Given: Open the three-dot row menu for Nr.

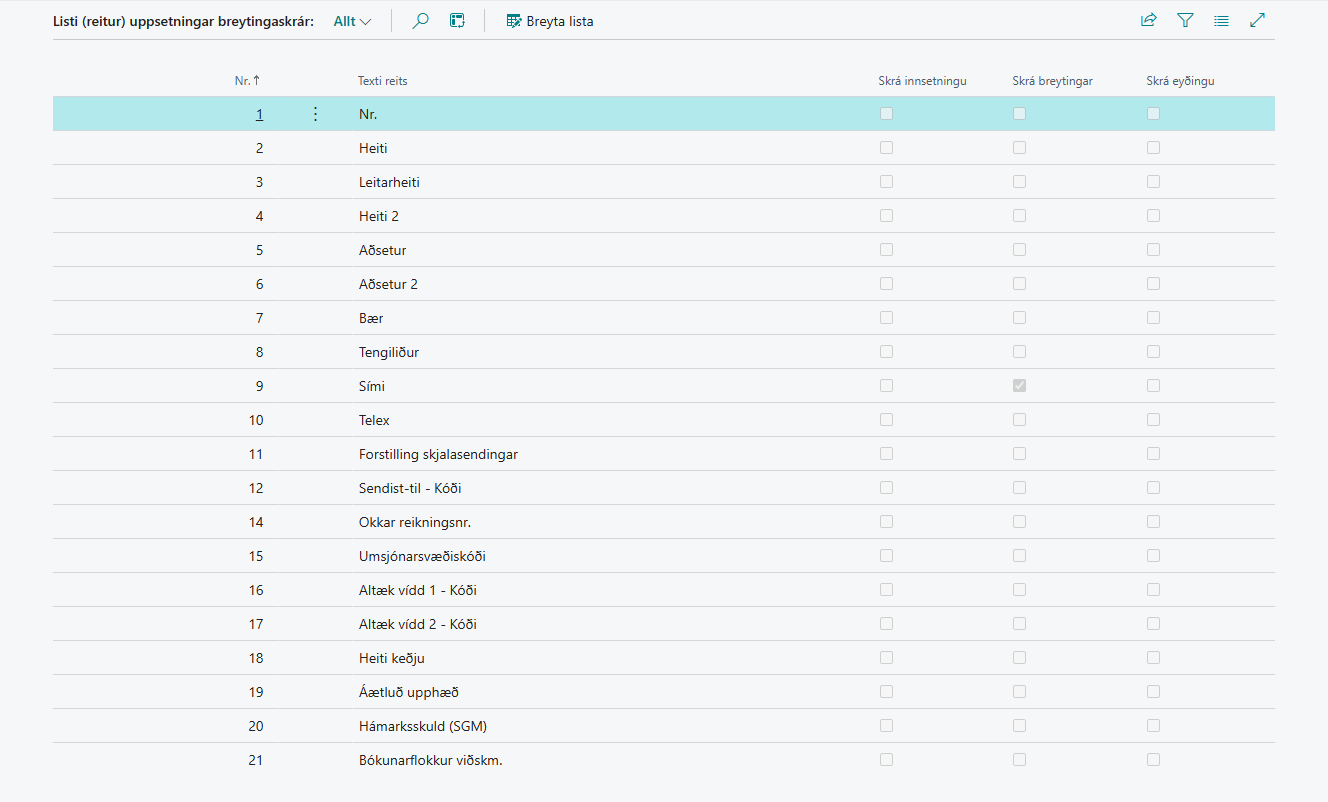Looking at the screenshot, I should [x=316, y=114].
